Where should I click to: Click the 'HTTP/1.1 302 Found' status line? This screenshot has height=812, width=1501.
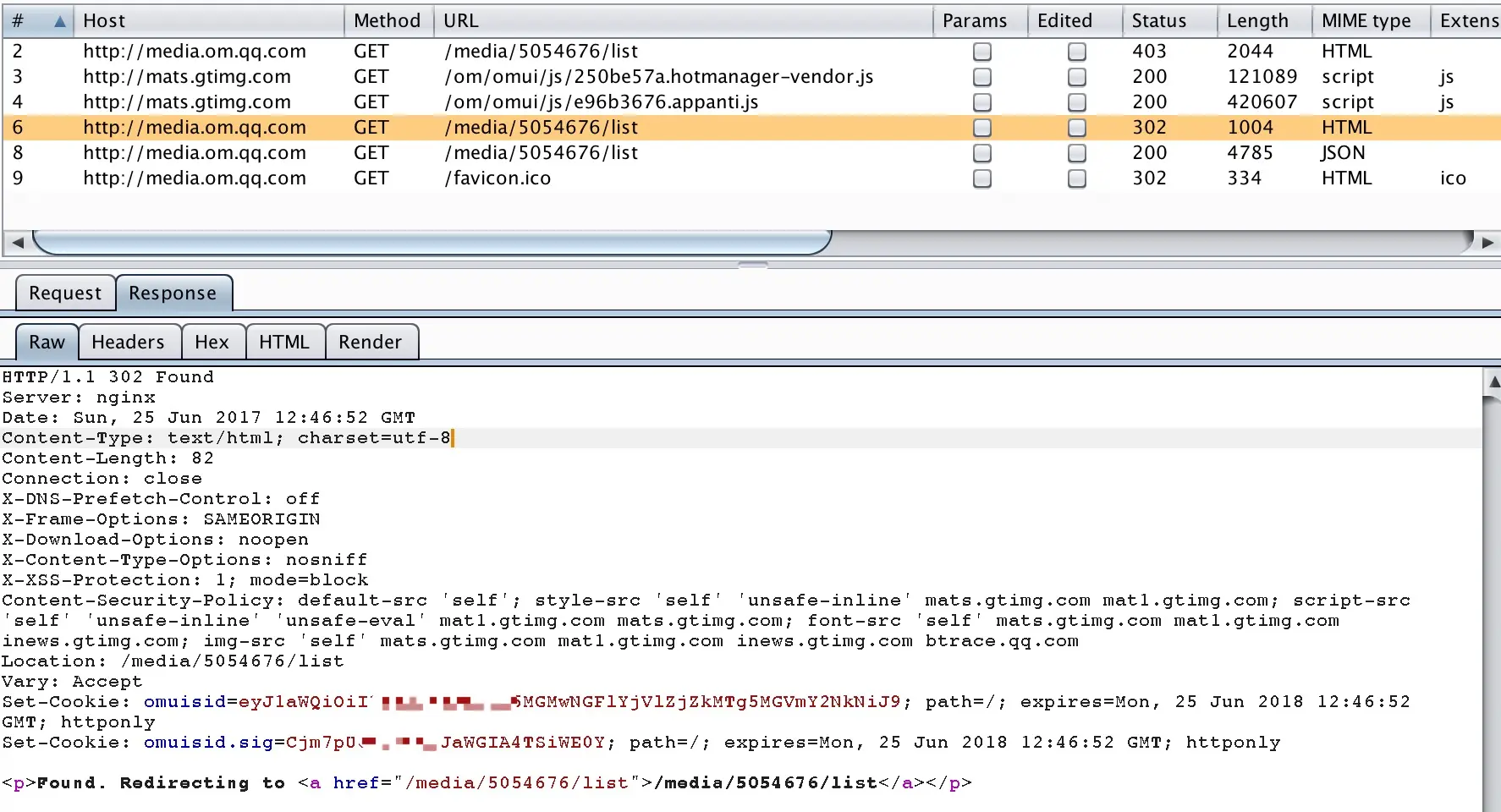point(107,377)
